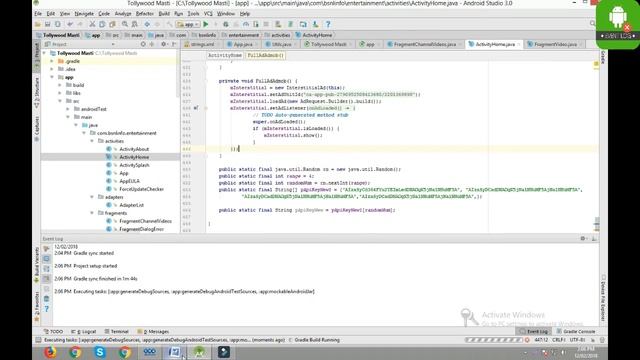
Task: Open Skype from the taskbar
Action: point(100,352)
